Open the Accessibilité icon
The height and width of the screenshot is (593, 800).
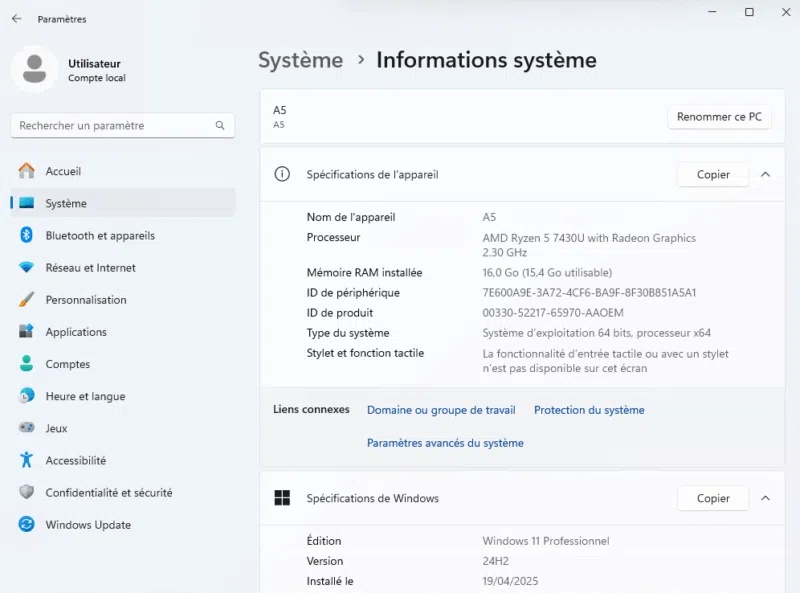pyautogui.click(x=27, y=461)
